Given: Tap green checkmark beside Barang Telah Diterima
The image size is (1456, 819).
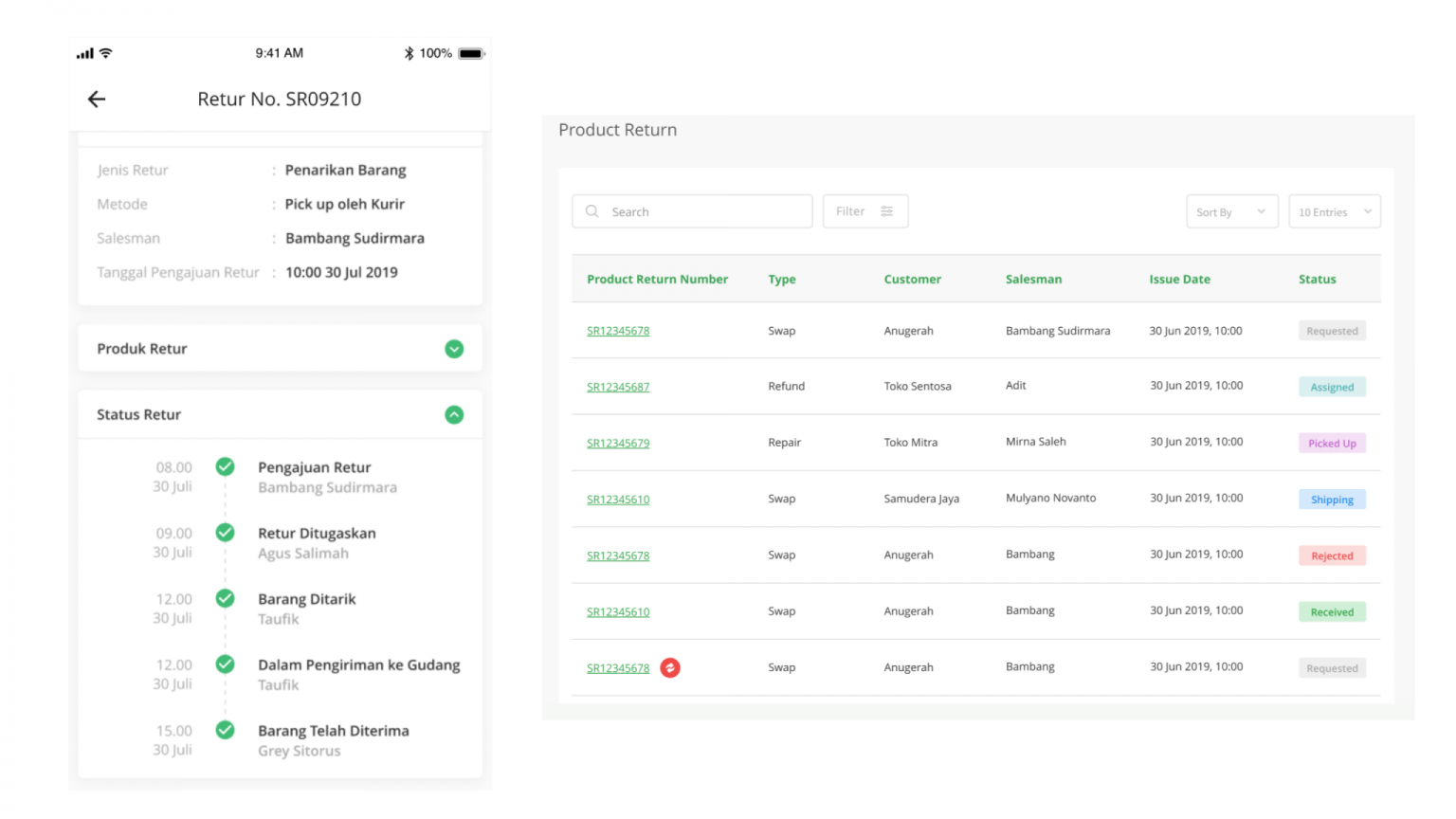Looking at the screenshot, I should (225, 730).
